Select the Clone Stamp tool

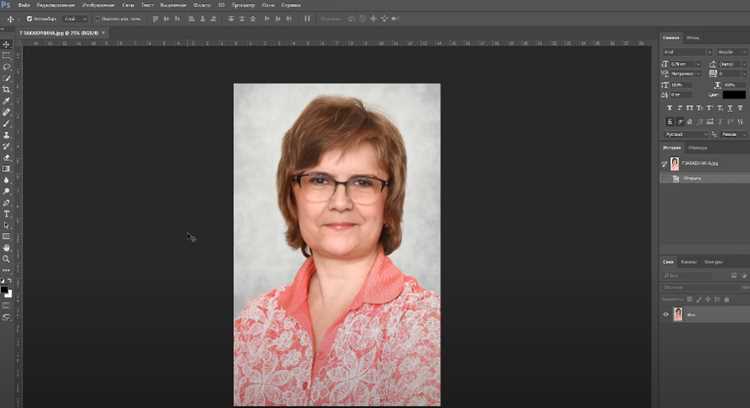(6, 135)
